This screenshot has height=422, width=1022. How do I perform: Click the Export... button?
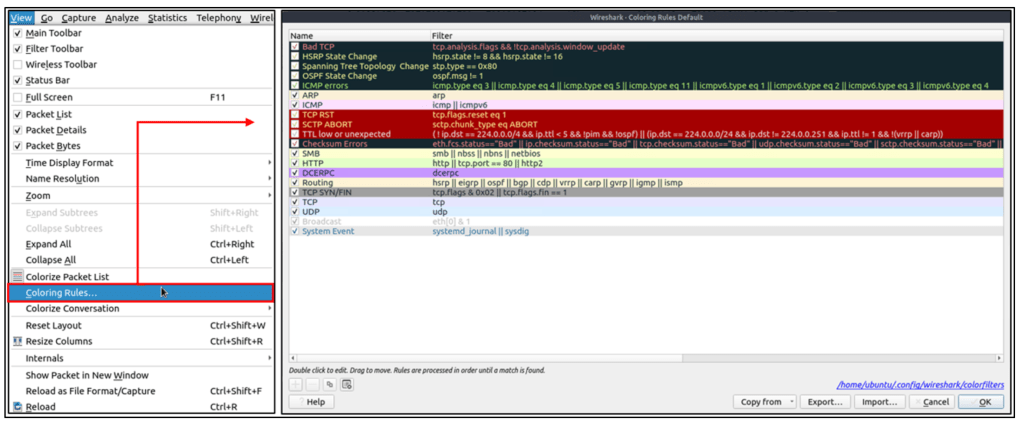(824, 402)
